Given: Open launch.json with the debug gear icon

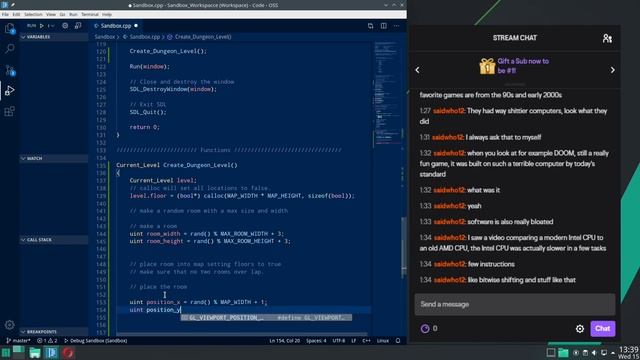Looking at the screenshot, I should click(x=65, y=26).
